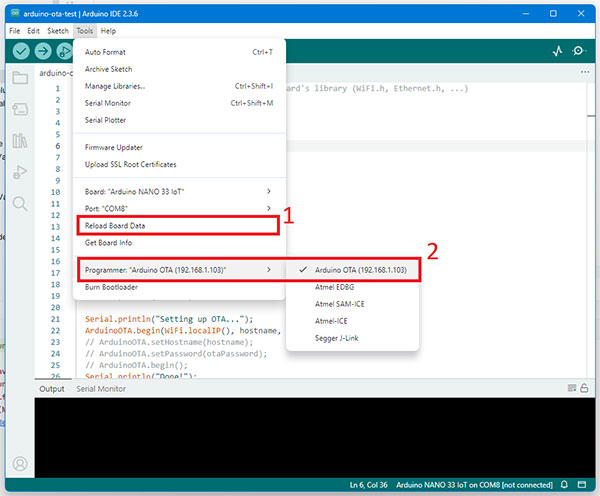Open the Search sidebar magnifier icon
The image size is (600, 496).
point(20,204)
